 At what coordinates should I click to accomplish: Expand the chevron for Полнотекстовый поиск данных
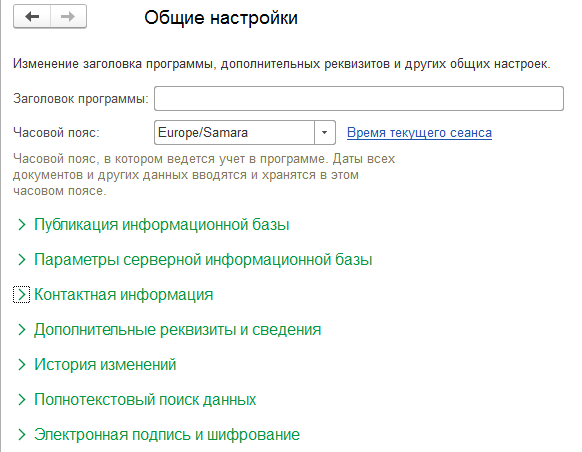[22, 400]
